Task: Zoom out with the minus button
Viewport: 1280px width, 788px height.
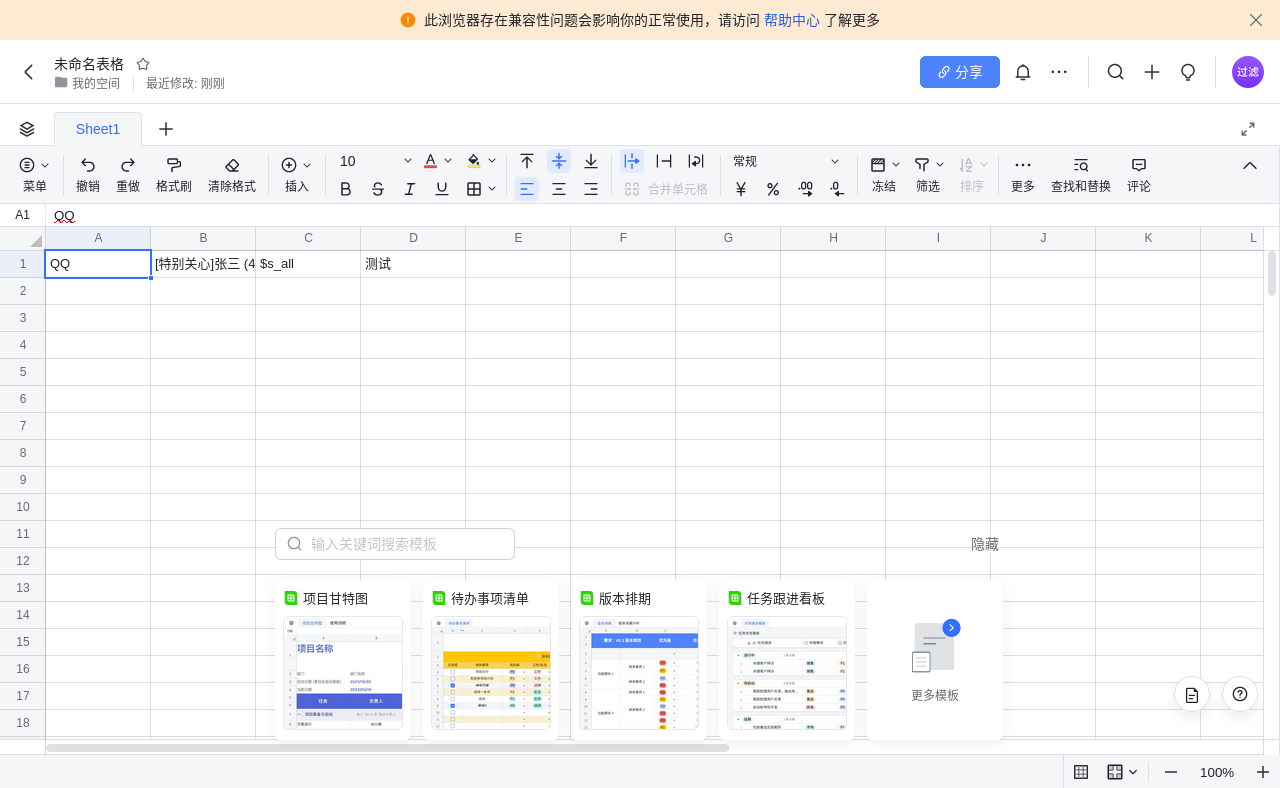Action: point(1171,772)
